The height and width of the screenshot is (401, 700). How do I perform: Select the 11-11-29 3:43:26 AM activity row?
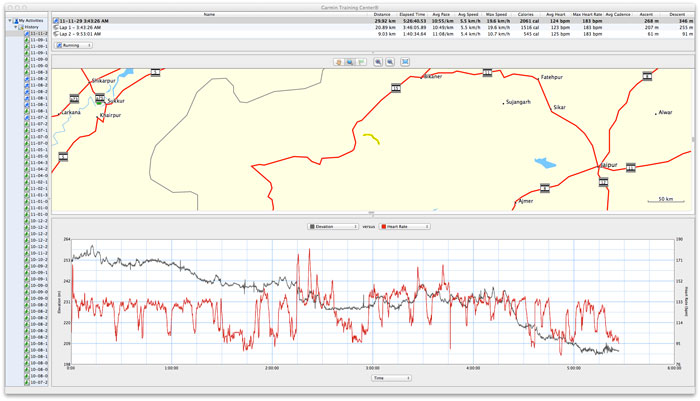[x=374, y=21]
